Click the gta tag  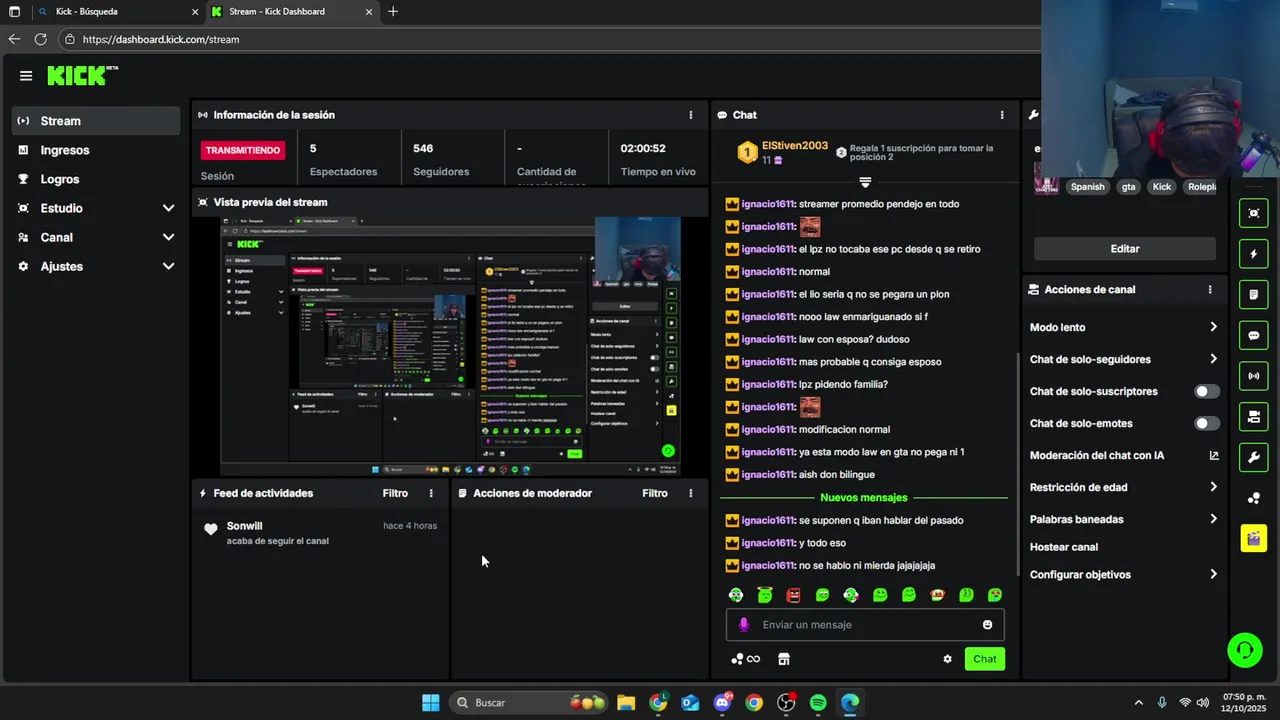click(x=1128, y=187)
